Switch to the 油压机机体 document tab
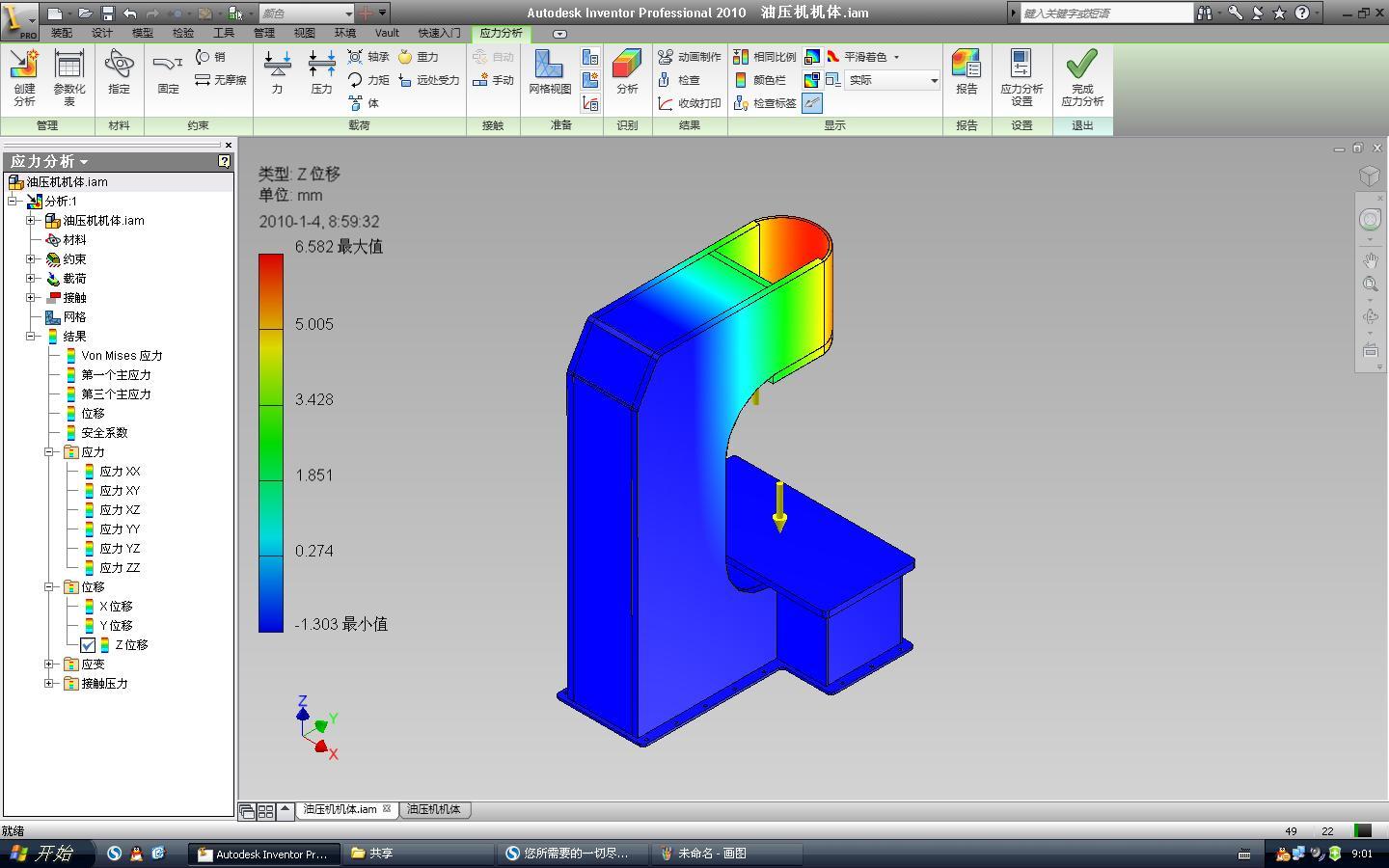This screenshot has width=1389, height=868. 434,809
